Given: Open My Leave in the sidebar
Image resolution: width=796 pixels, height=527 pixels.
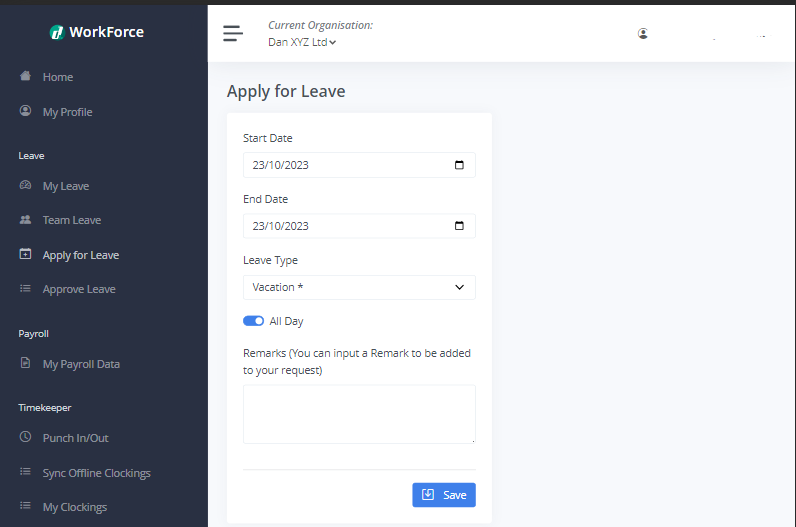Looking at the screenshot, I should point(66,186).
